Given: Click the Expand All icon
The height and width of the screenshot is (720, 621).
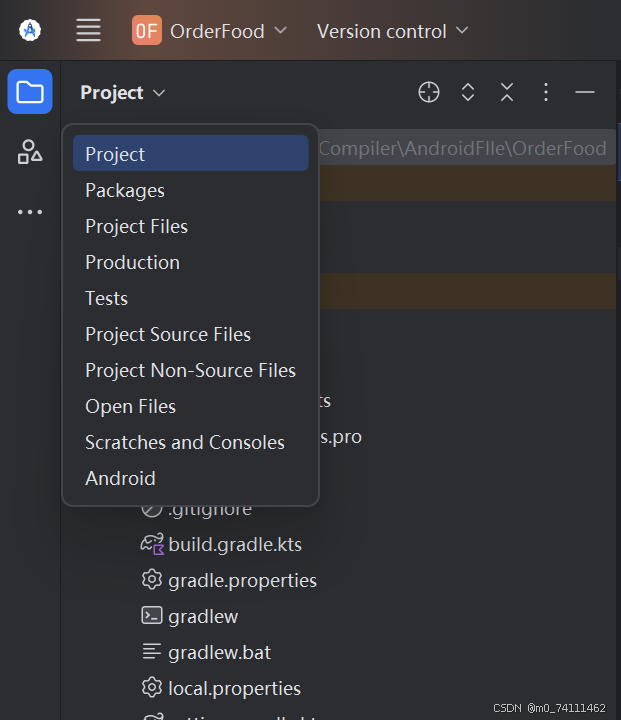Looking at the screenshot, I should 468,92.
